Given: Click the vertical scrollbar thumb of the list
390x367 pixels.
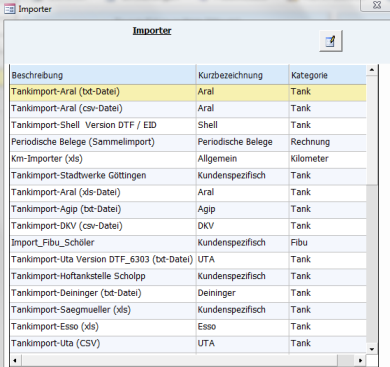Looking at the screenshot, I should pos(372,129).
